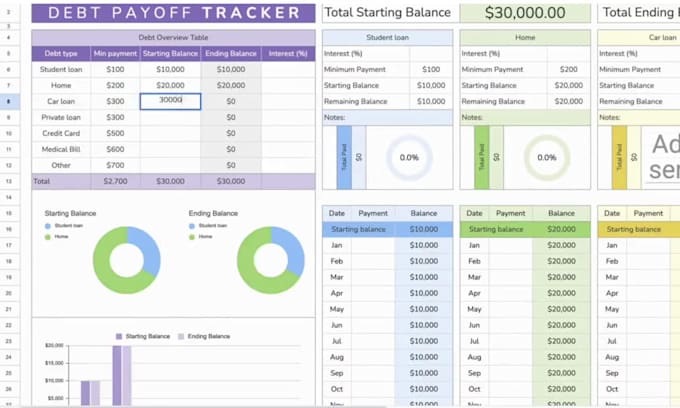
Task: Click the $2,700 total min payment cell
Action: pos(115,182)
